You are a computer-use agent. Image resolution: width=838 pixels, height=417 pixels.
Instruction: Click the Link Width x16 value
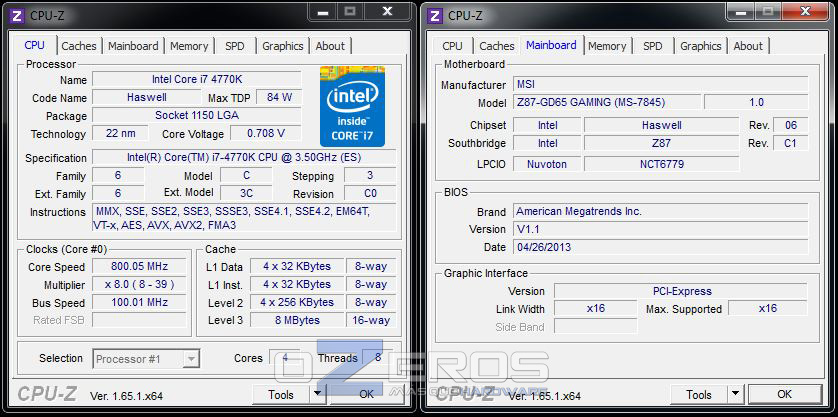point(595,308)
